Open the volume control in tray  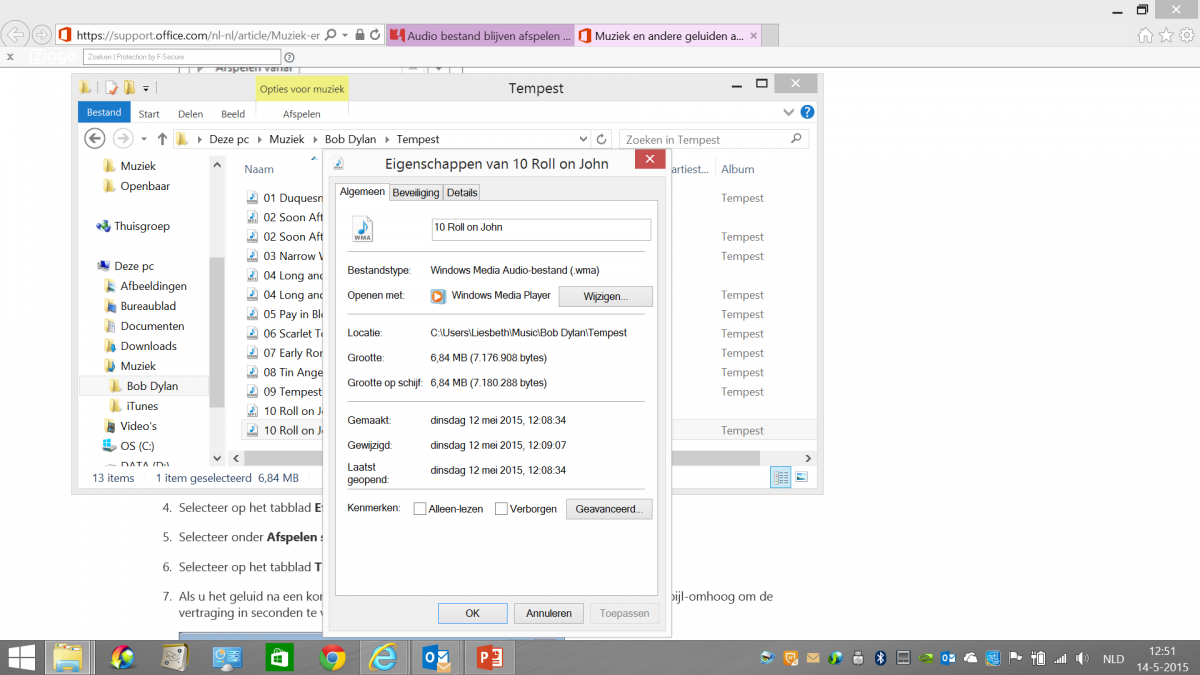[x=1081, y=658]
